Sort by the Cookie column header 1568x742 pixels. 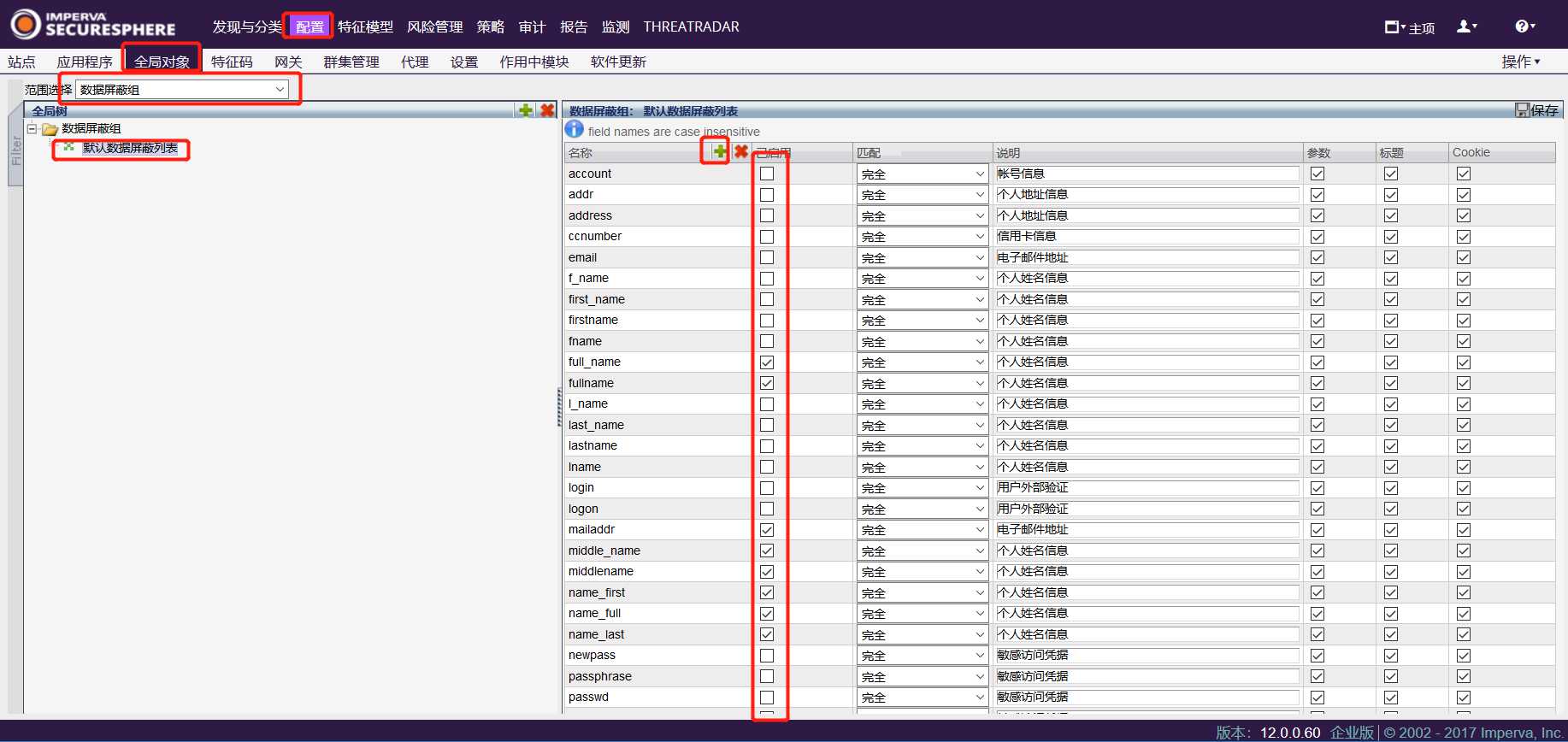[x=1471, y=152]
